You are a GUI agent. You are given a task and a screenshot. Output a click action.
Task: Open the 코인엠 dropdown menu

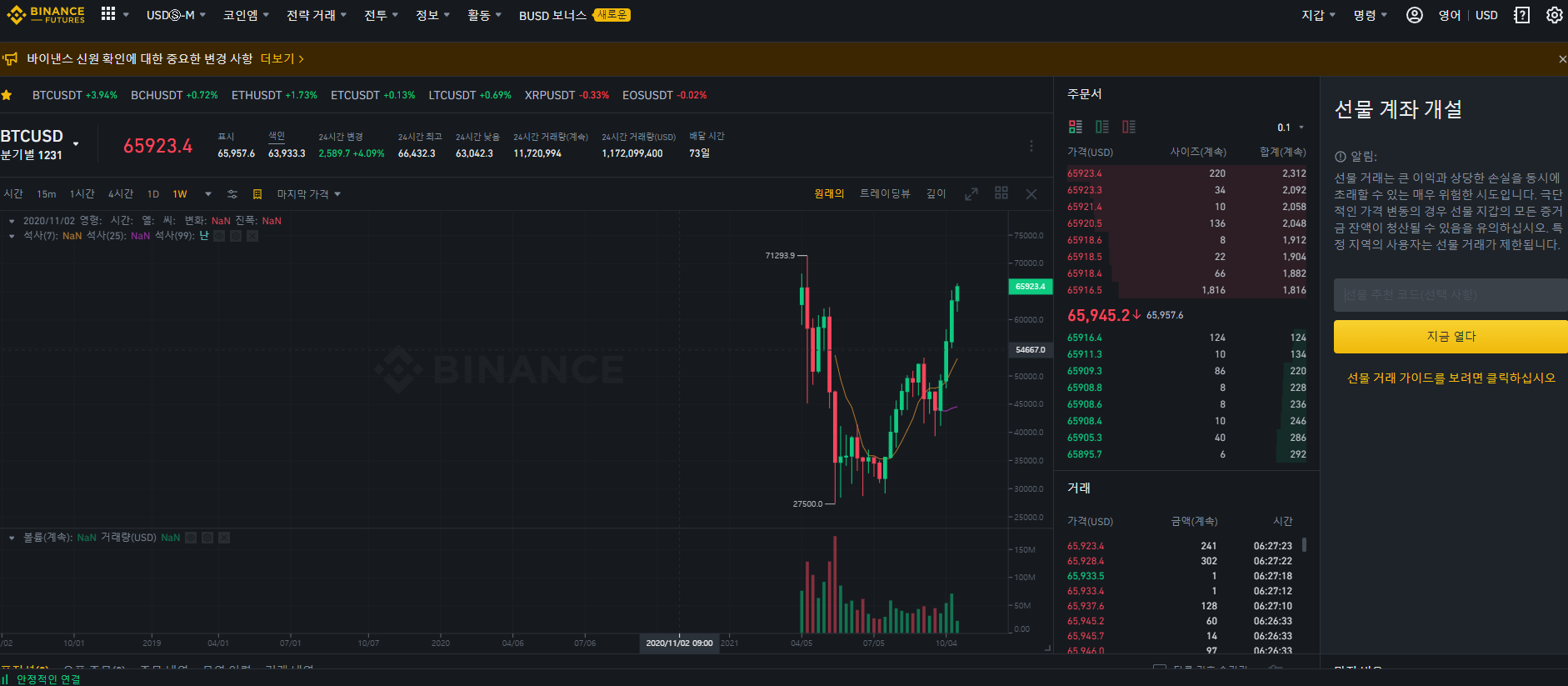pos(246,15)
